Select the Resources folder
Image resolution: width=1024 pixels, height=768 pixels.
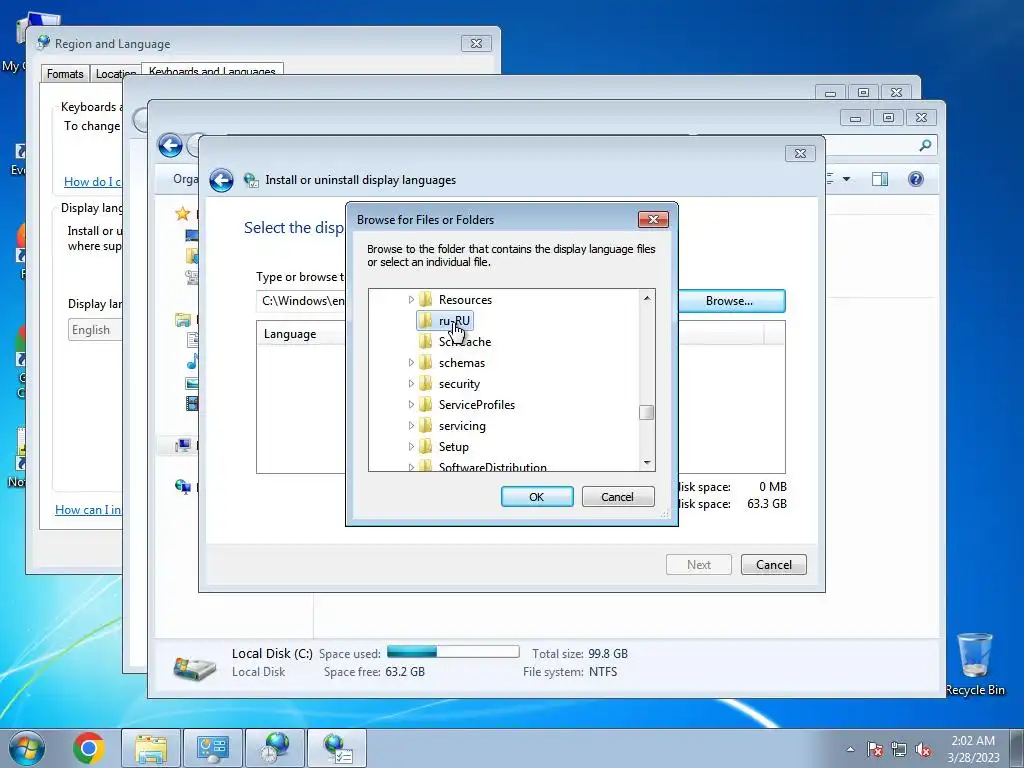(x=465, y=300)
